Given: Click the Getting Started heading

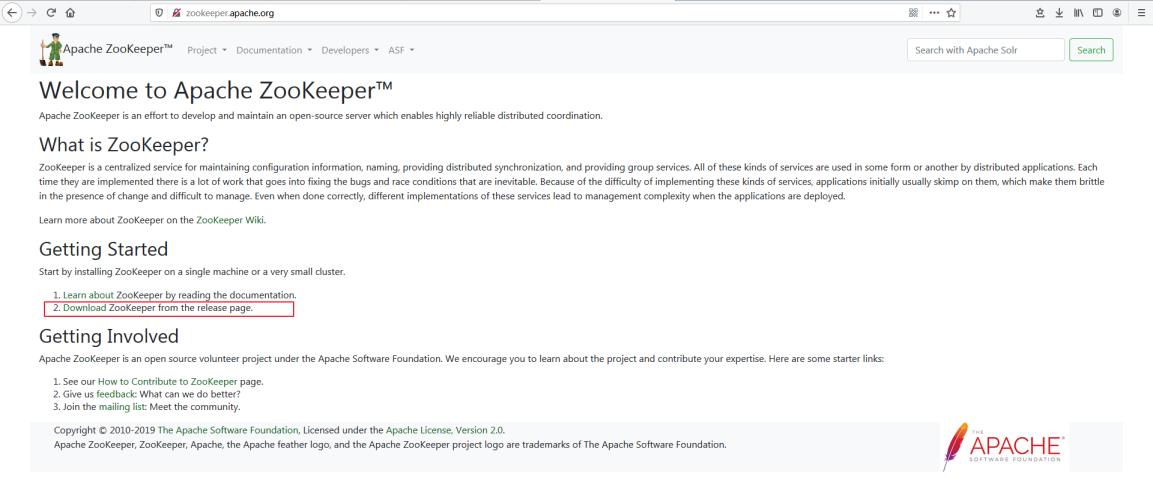Looking at the screenshot, I should 104,249.
